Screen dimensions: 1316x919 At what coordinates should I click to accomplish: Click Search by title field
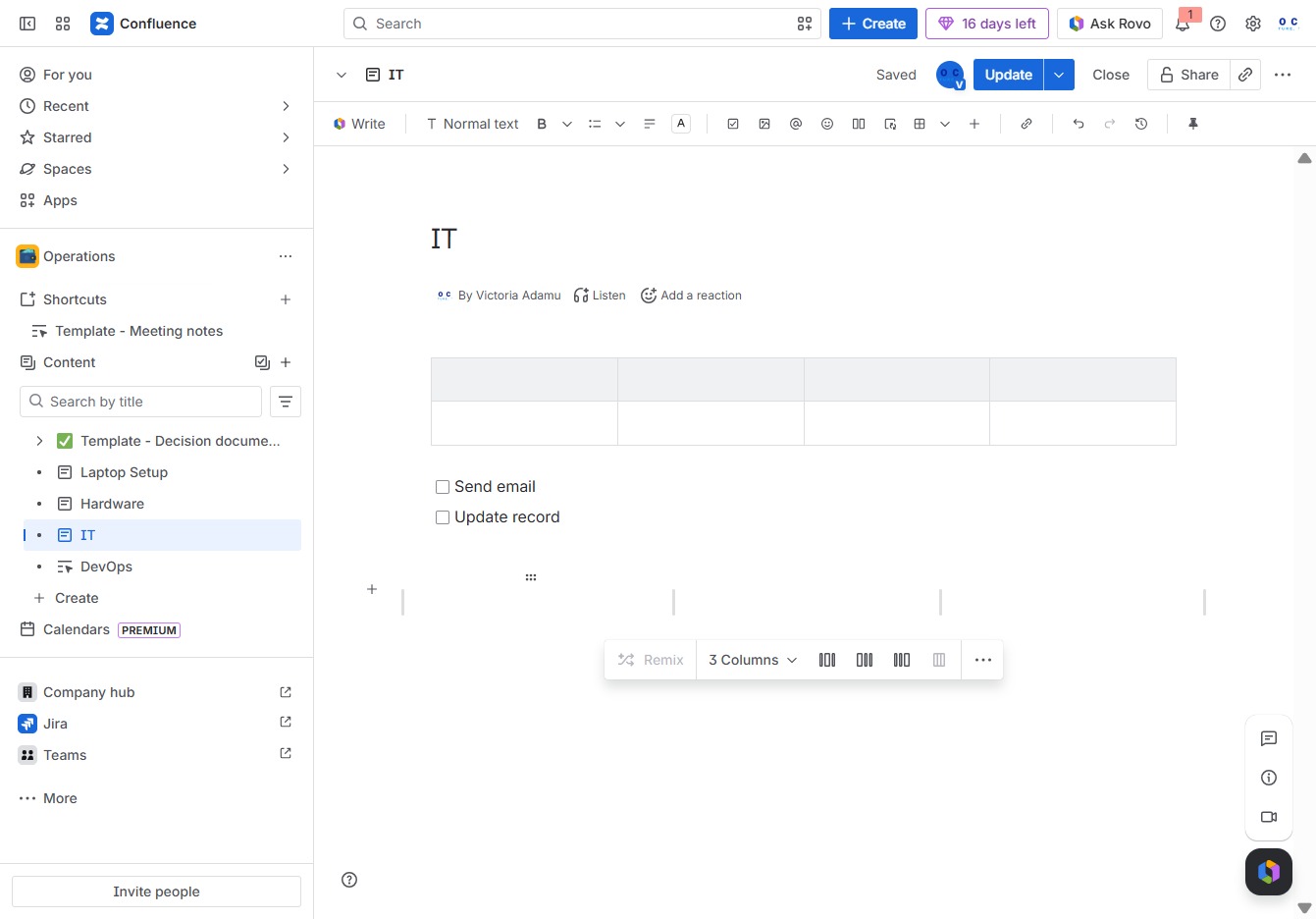(x=140, y=402)
